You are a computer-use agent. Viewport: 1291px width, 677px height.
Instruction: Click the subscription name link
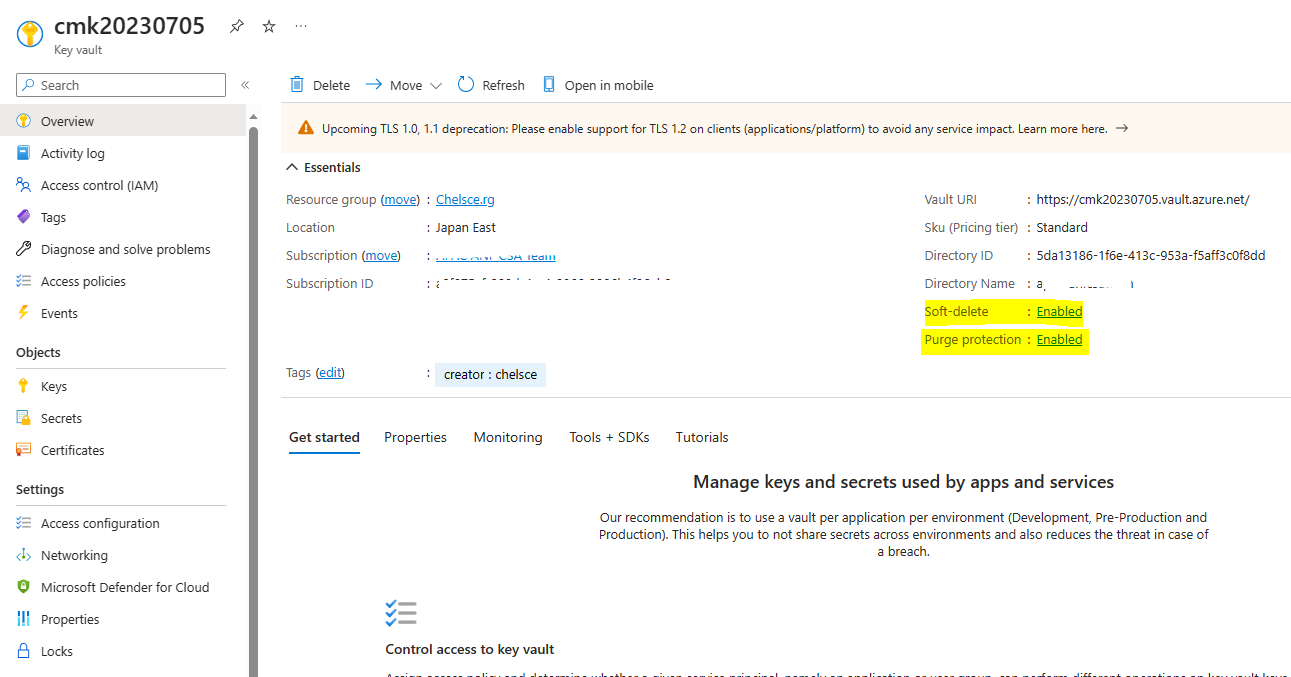(496, 256)
